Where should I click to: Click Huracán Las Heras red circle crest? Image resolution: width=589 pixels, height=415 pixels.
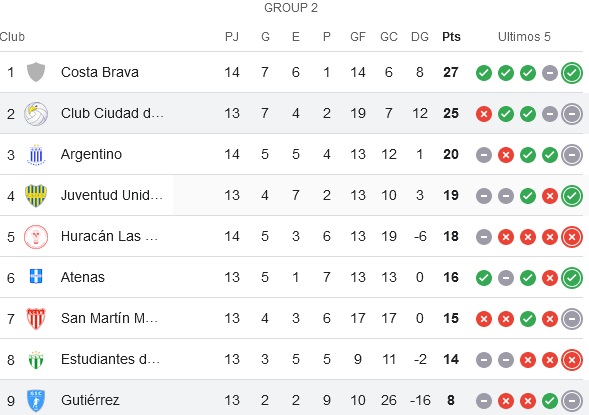(36, 237)
